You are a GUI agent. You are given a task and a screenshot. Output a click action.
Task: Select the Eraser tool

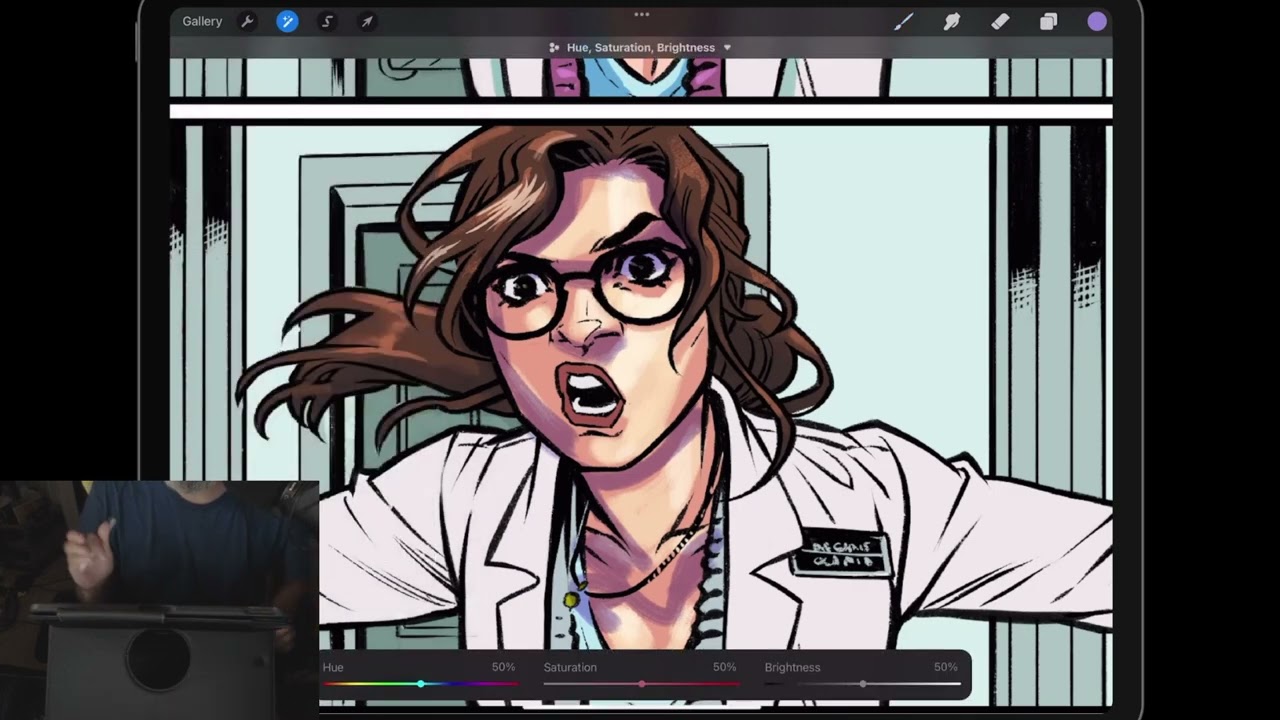[1000, 21]
